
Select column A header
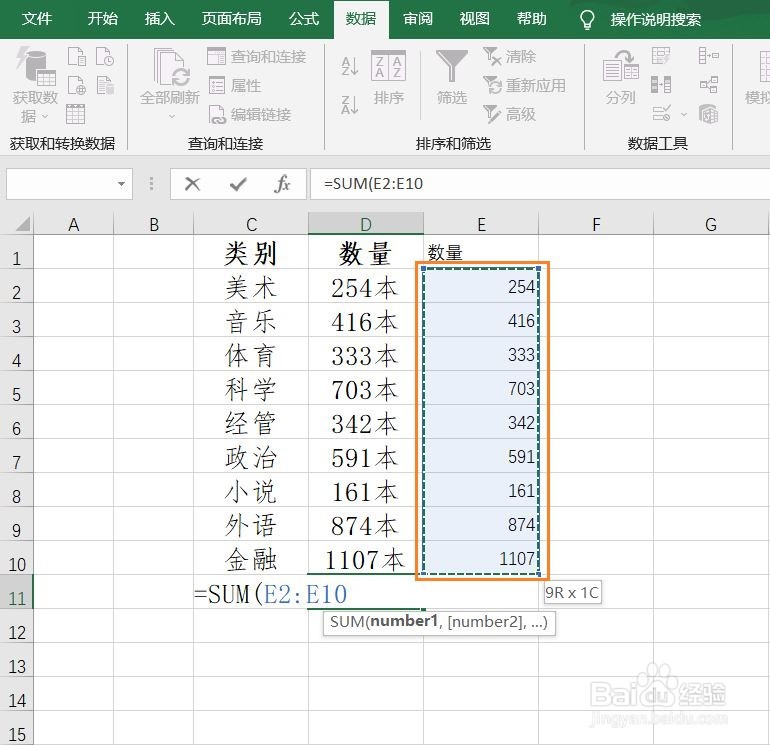pos(73,224)
